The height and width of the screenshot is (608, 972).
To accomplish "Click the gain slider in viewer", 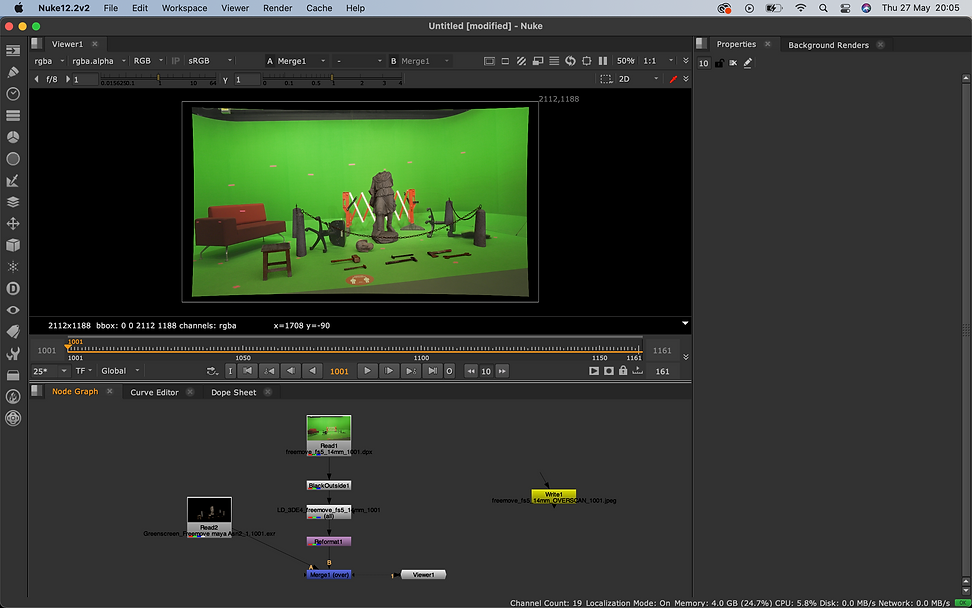I will coord(158,79).
